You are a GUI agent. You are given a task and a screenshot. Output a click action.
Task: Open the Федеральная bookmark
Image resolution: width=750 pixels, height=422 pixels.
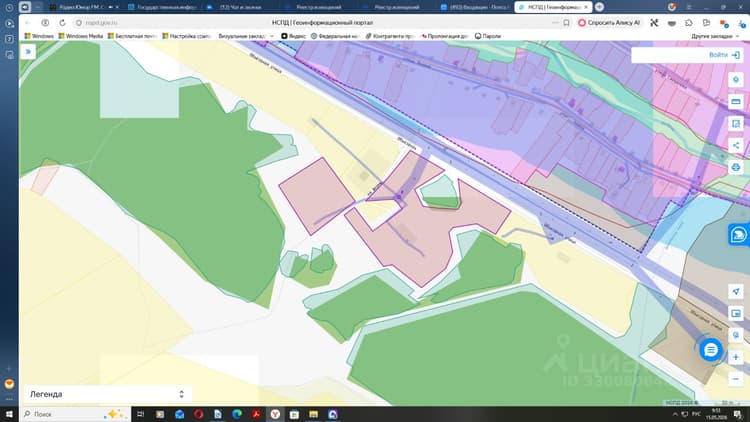click(335, 36)
